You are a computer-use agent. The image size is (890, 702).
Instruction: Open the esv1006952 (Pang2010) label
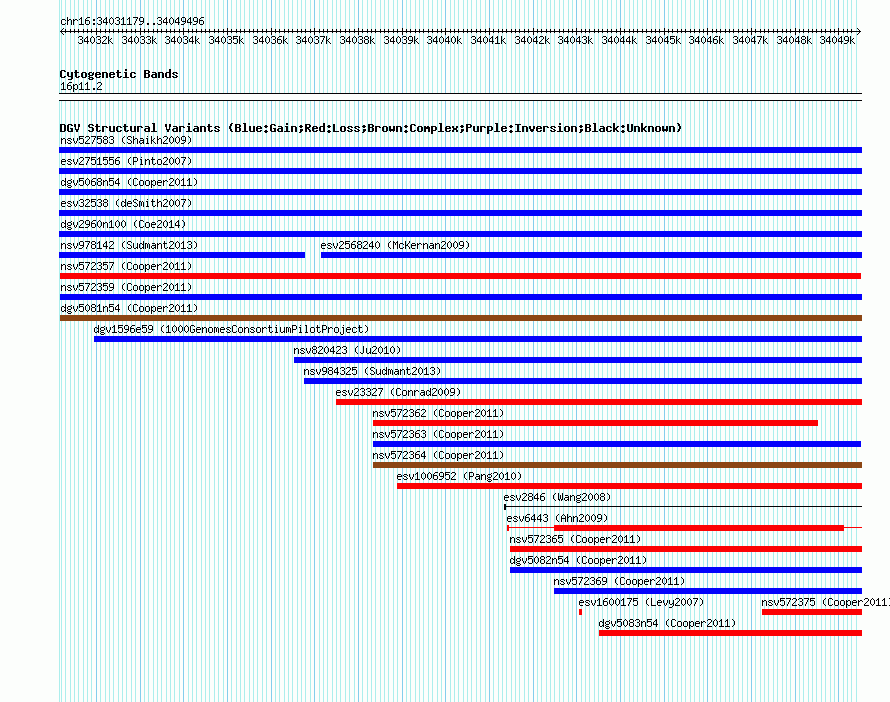(459, 476)
